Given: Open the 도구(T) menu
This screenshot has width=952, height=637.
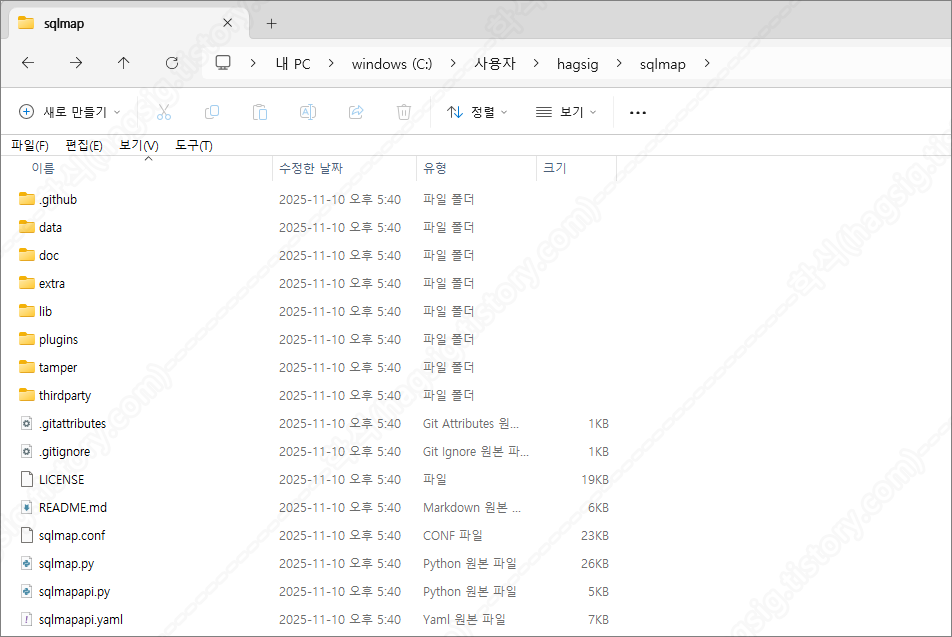Looking at the screenshot, I should tap(194, 145).
